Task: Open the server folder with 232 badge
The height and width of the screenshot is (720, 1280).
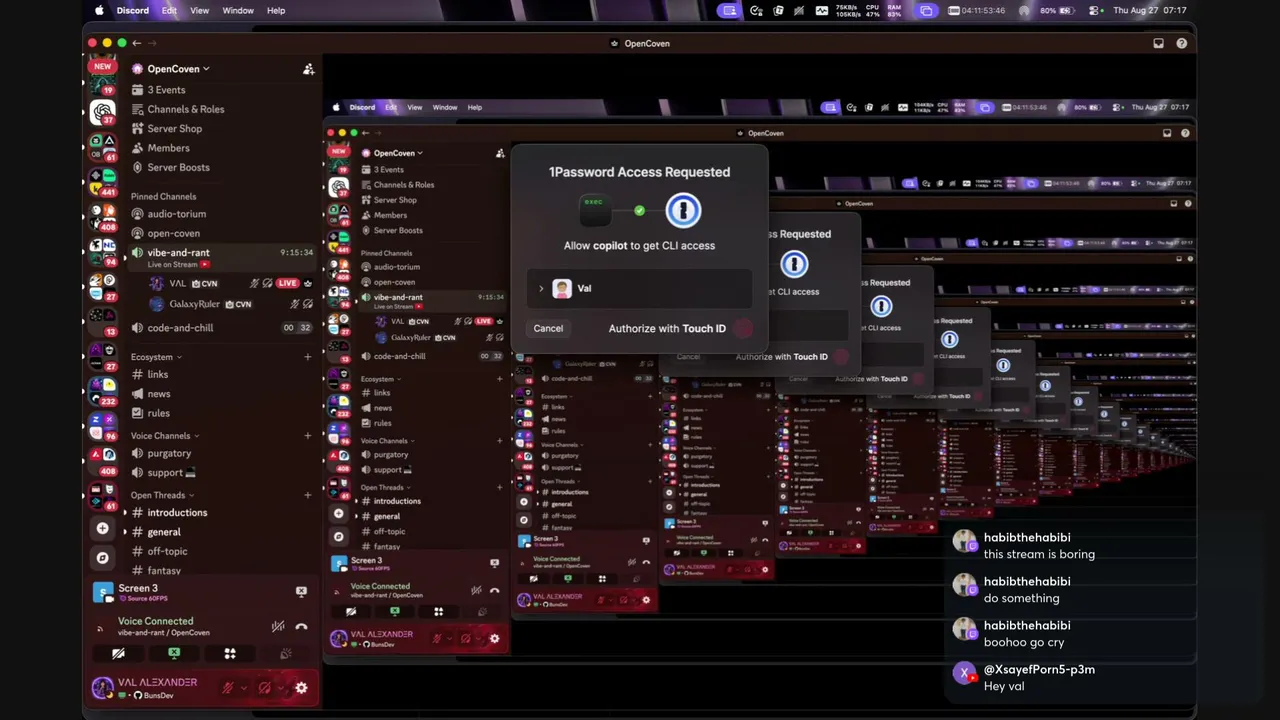Action: pyautogui.click(x=102, y=390)
